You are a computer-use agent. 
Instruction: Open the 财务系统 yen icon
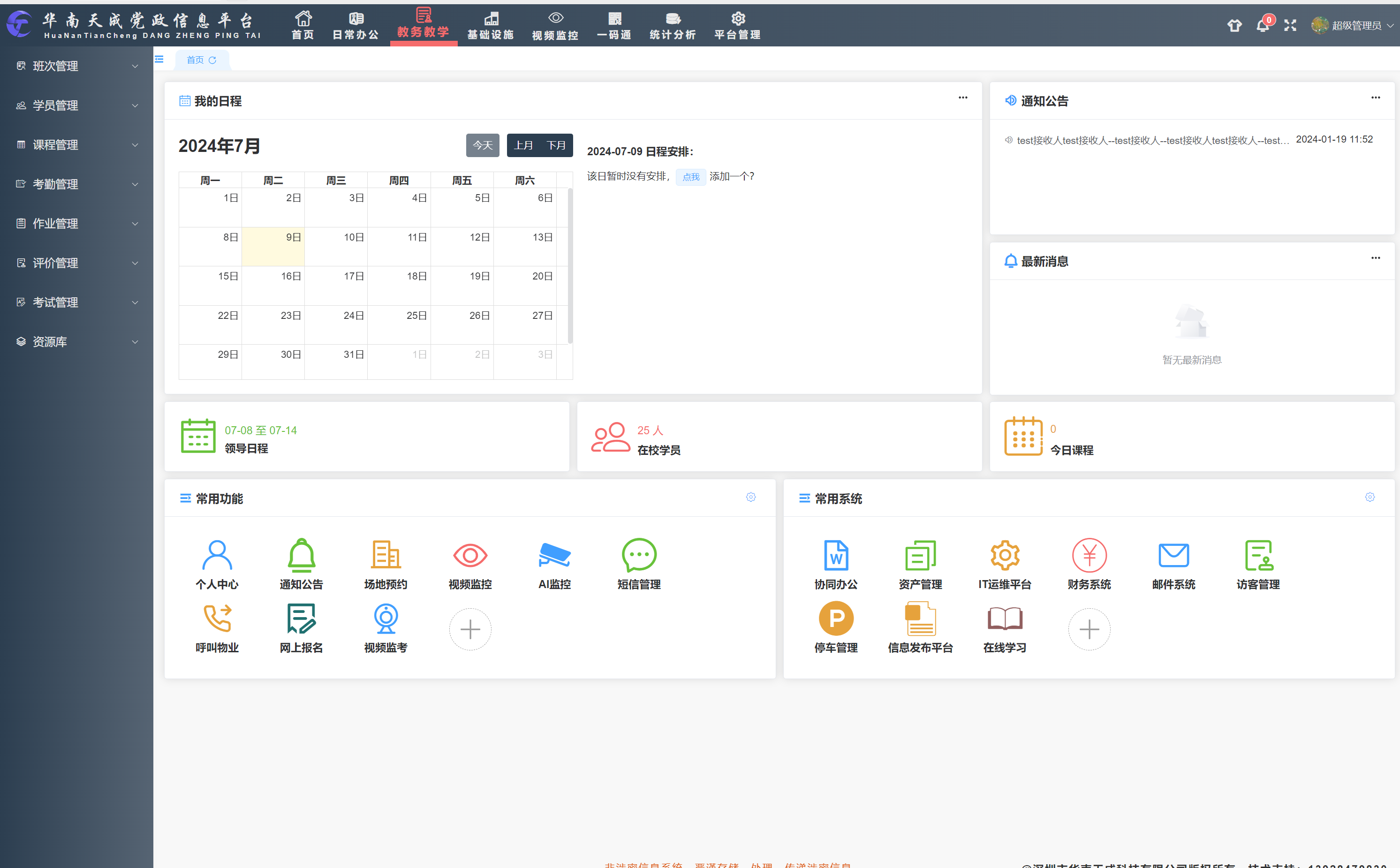tap(1089, 555)
